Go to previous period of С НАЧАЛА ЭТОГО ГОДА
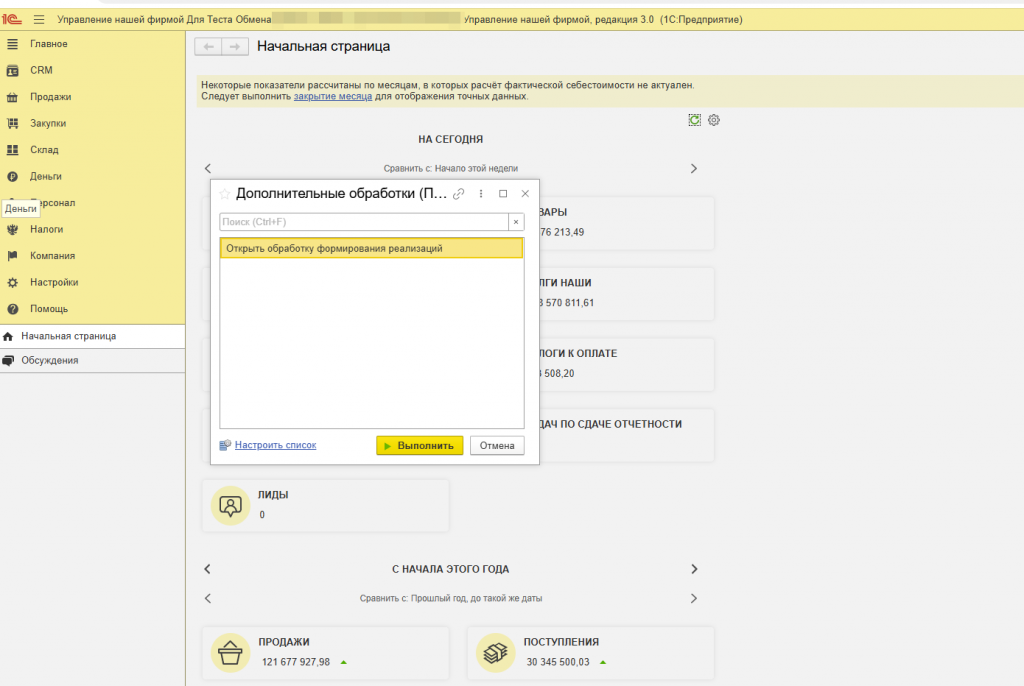The width and height of the screenshot is (1024, 686). tap(208, 569)
